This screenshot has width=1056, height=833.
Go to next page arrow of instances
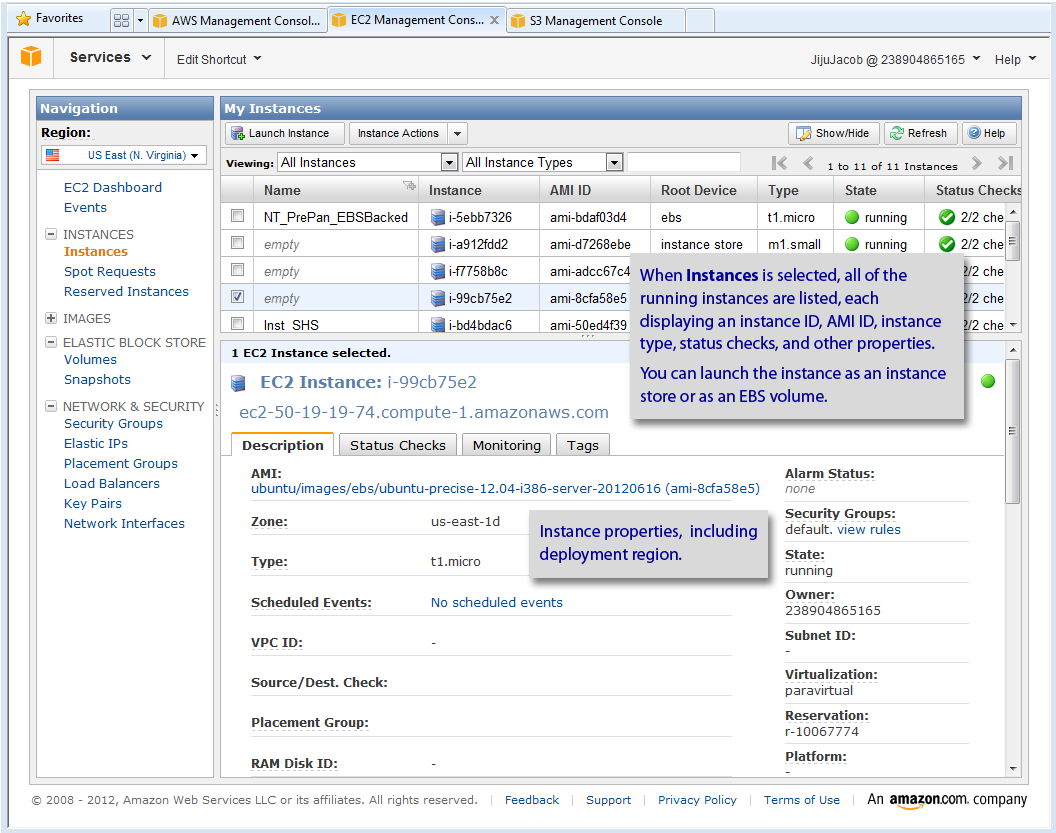coord(977,163)
